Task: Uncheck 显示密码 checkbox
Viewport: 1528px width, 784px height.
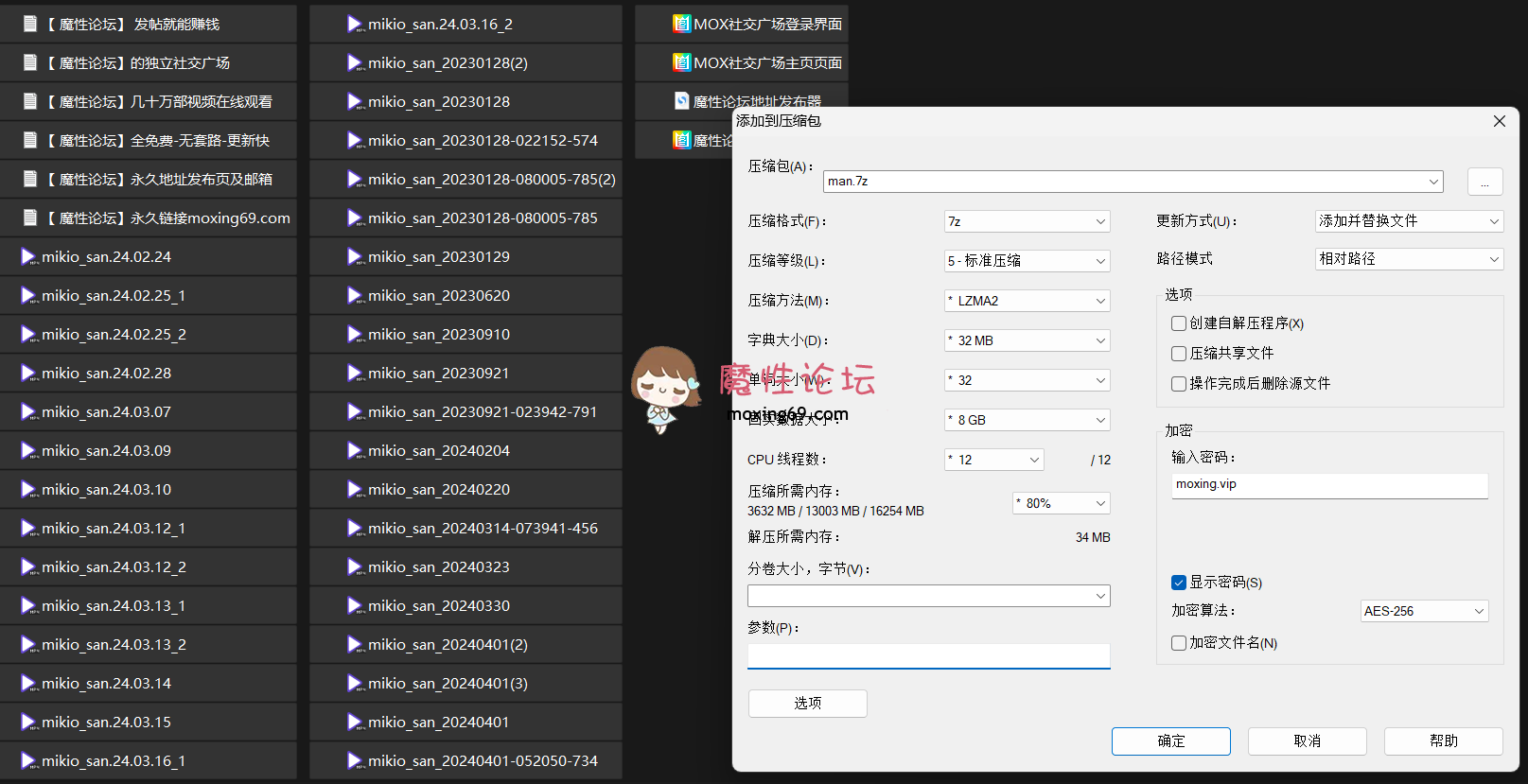Action: (1179, 583)
